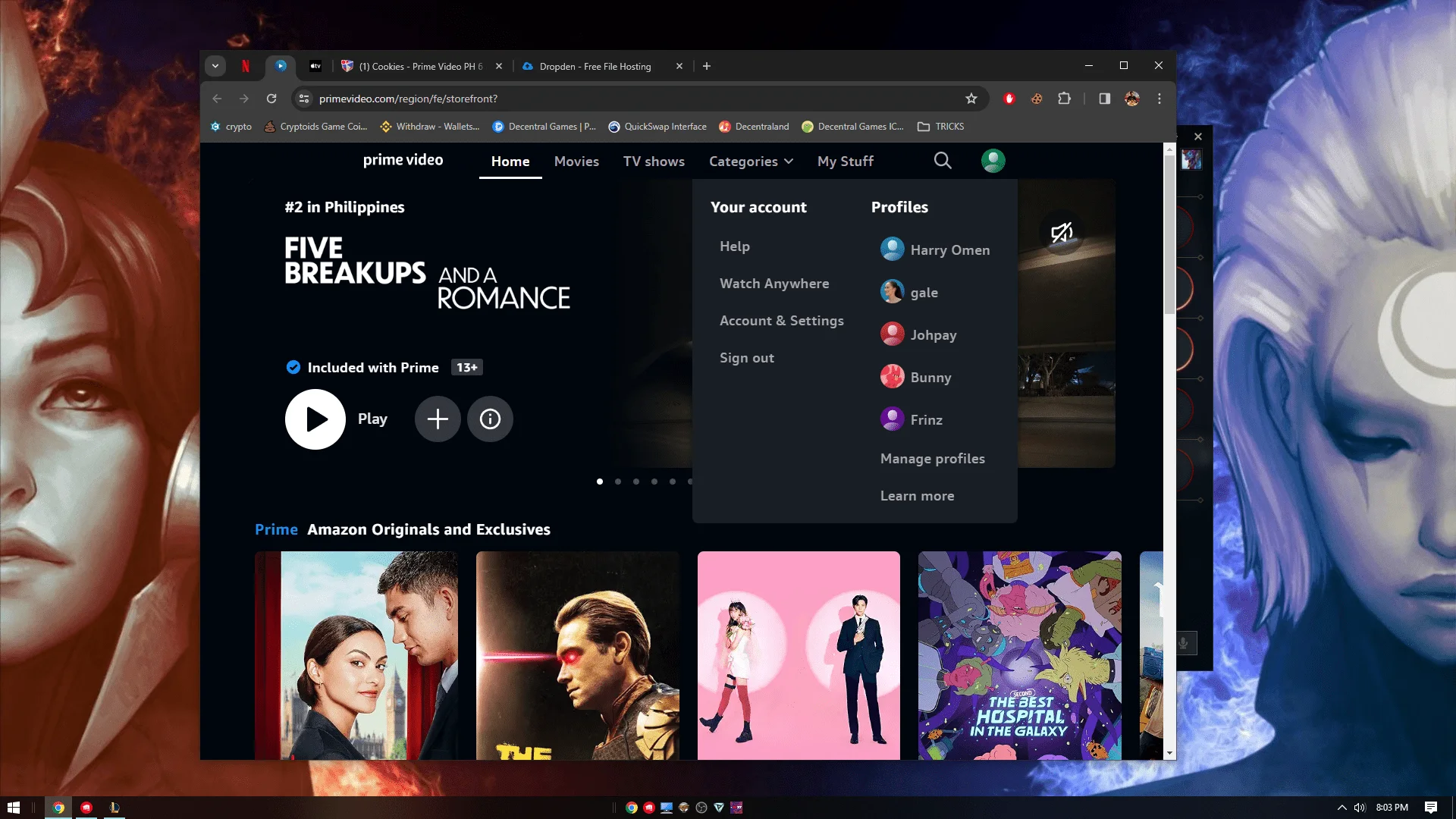Image resolution: width=1456 pixels, height=819 pixels.
Task: Open a new browser tab
Action: pyautogui.click(x=707, y=66)
